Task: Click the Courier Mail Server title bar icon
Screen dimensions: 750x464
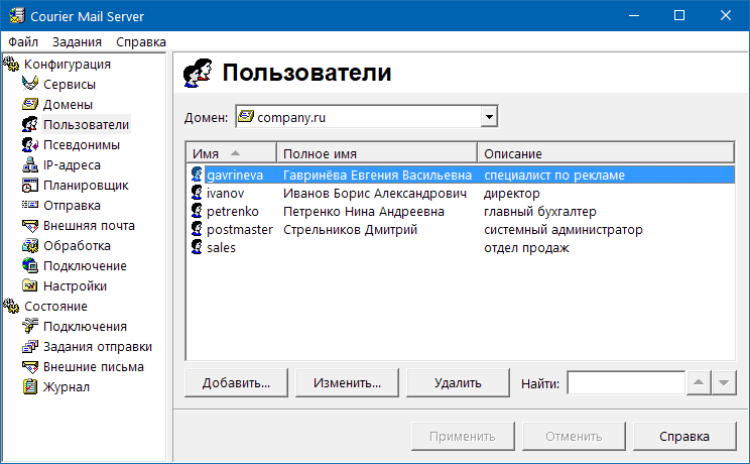Action: point(17,15)
